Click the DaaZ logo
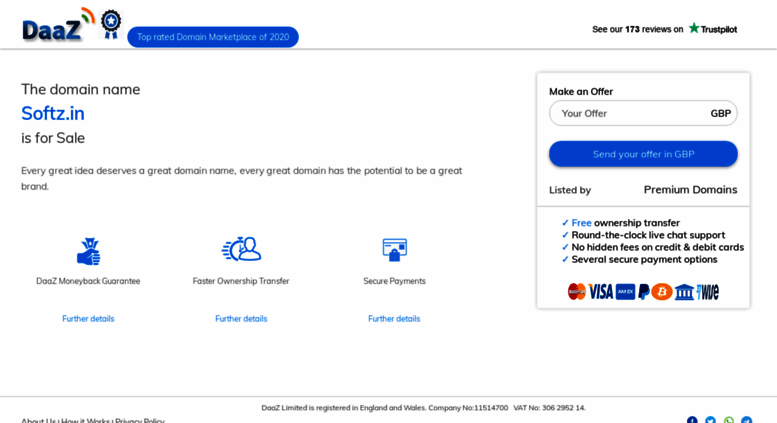Viewport: 777px width, 423px height. coord(58,25)
